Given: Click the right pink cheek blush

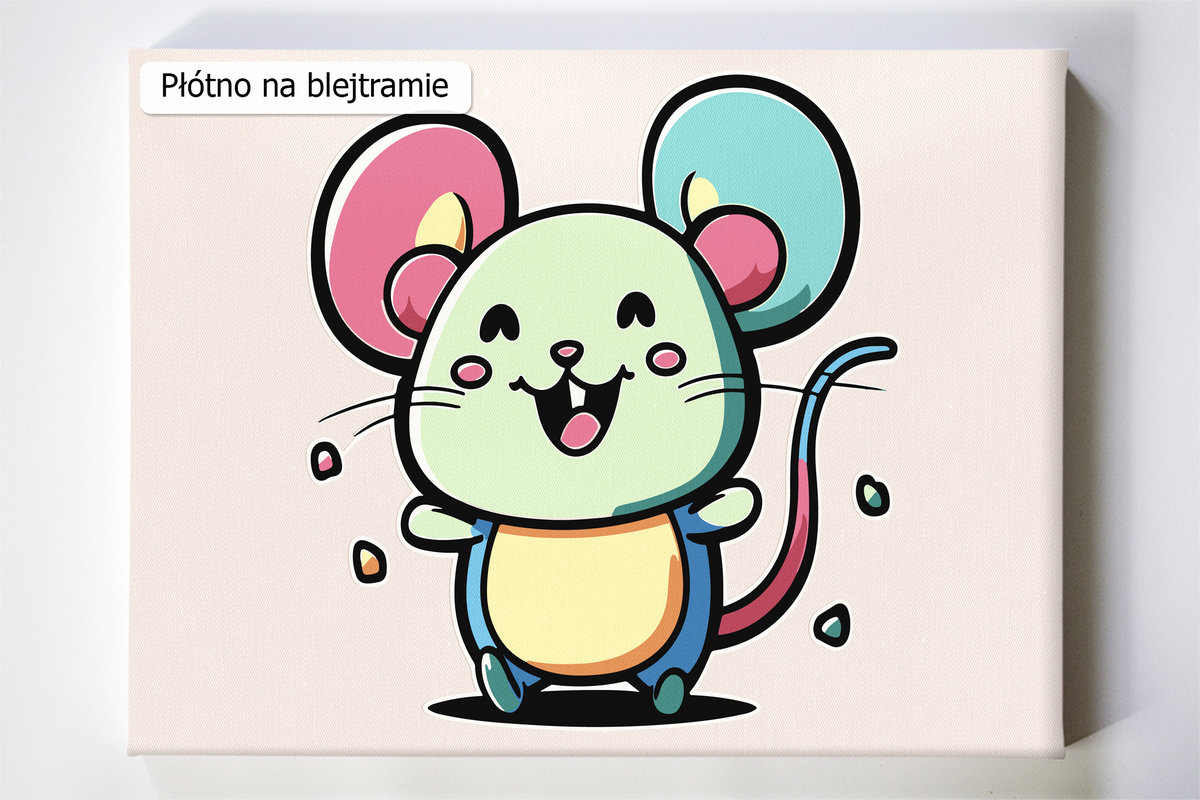Looking at the screenshot, I should 665,356.
